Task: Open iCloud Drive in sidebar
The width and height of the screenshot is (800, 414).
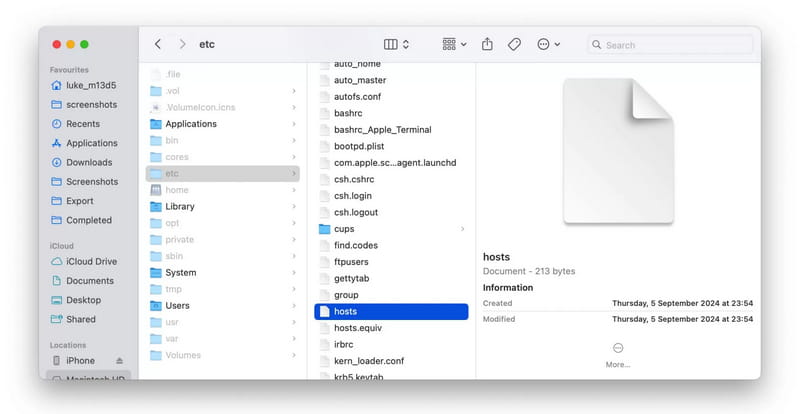Action: [84, 261]
